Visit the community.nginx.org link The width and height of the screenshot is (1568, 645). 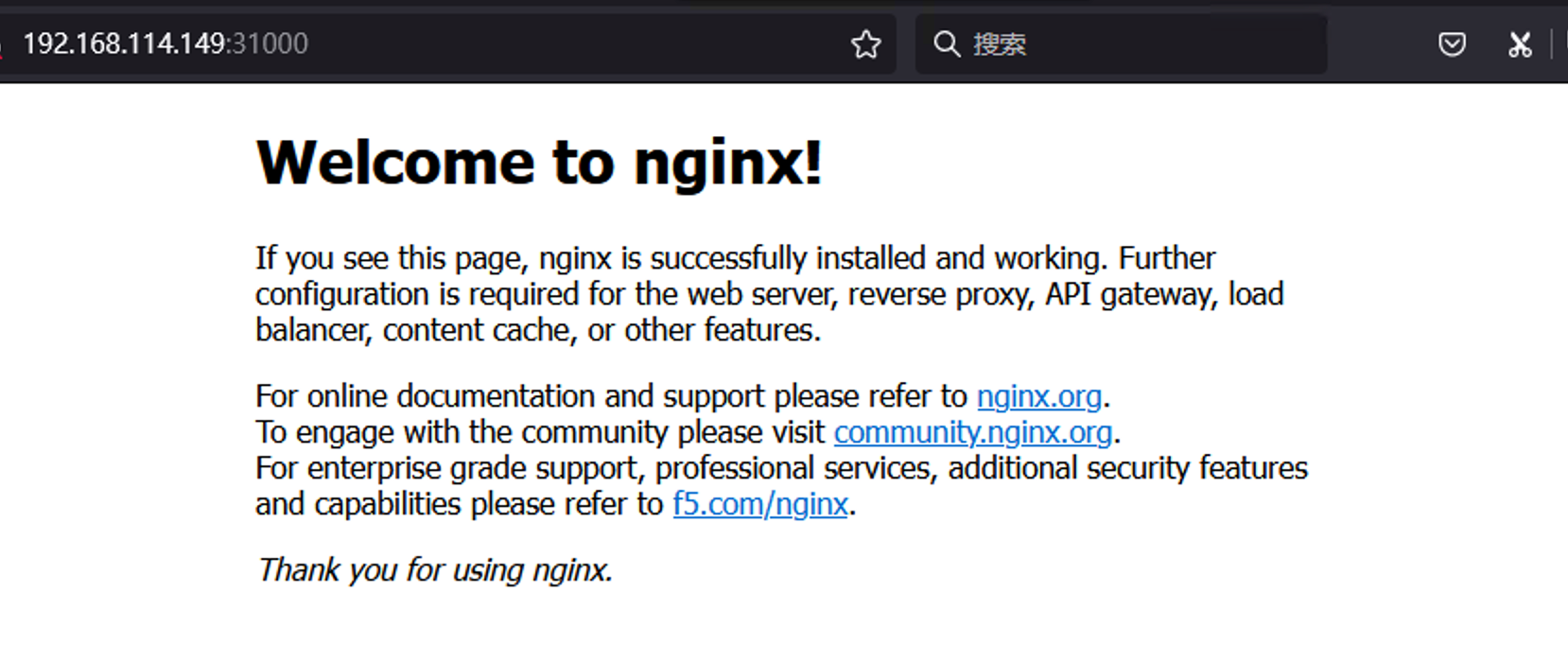[x=972, y=432]
